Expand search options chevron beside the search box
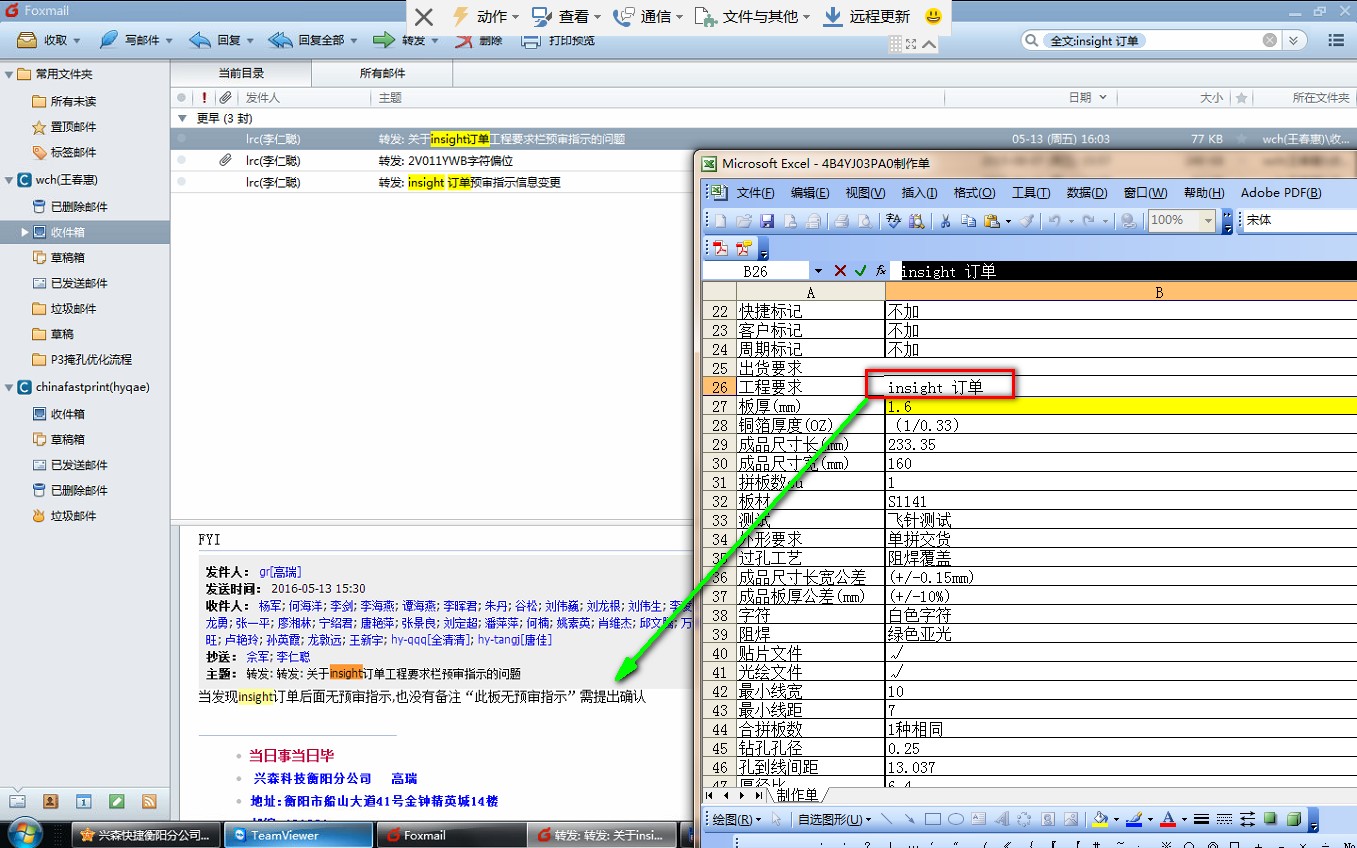This screenshot has height=848, width=1357. point(1294,41)
